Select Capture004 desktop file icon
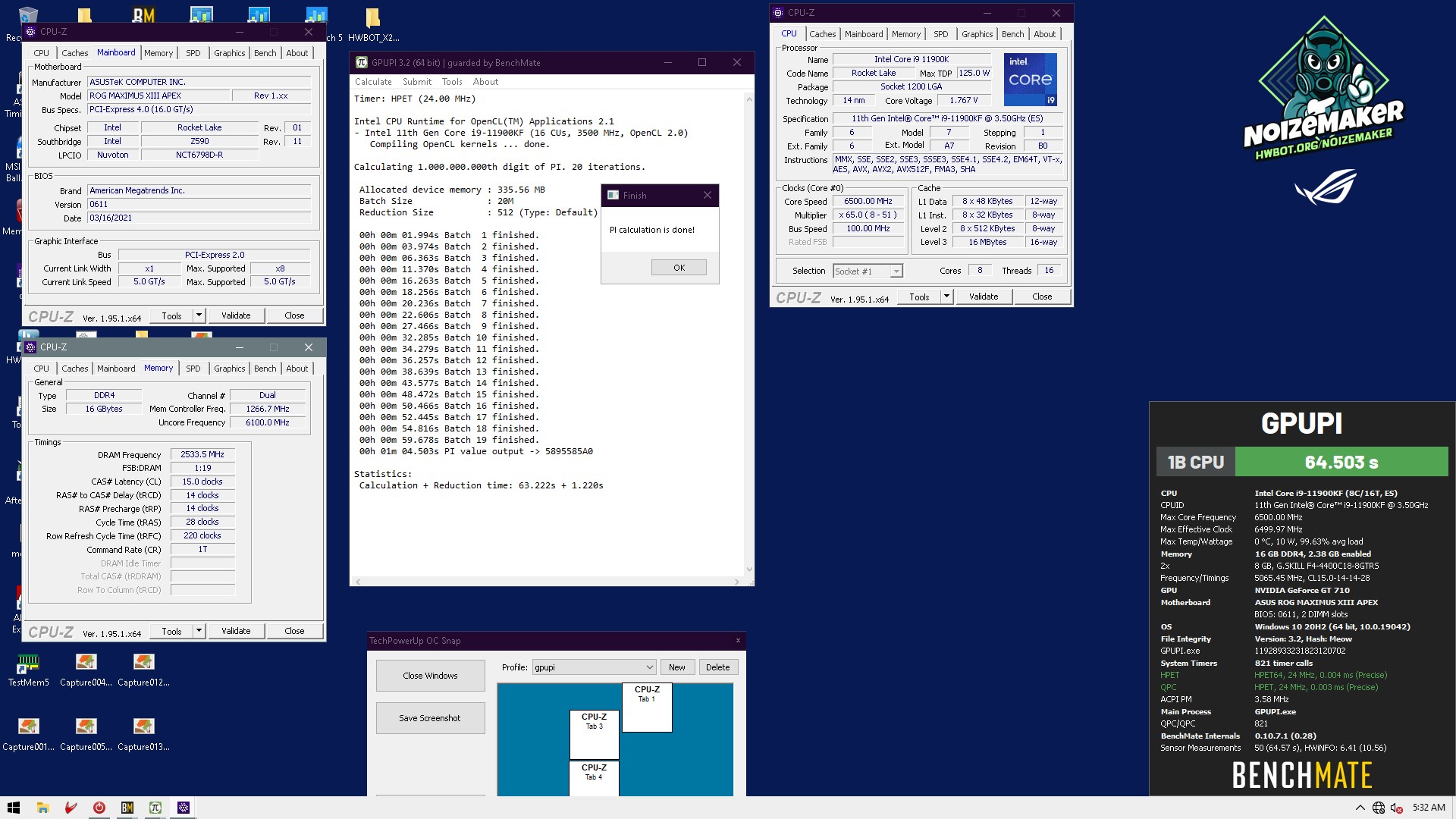The image size is (1456, 819). click(x=86, y=670)
